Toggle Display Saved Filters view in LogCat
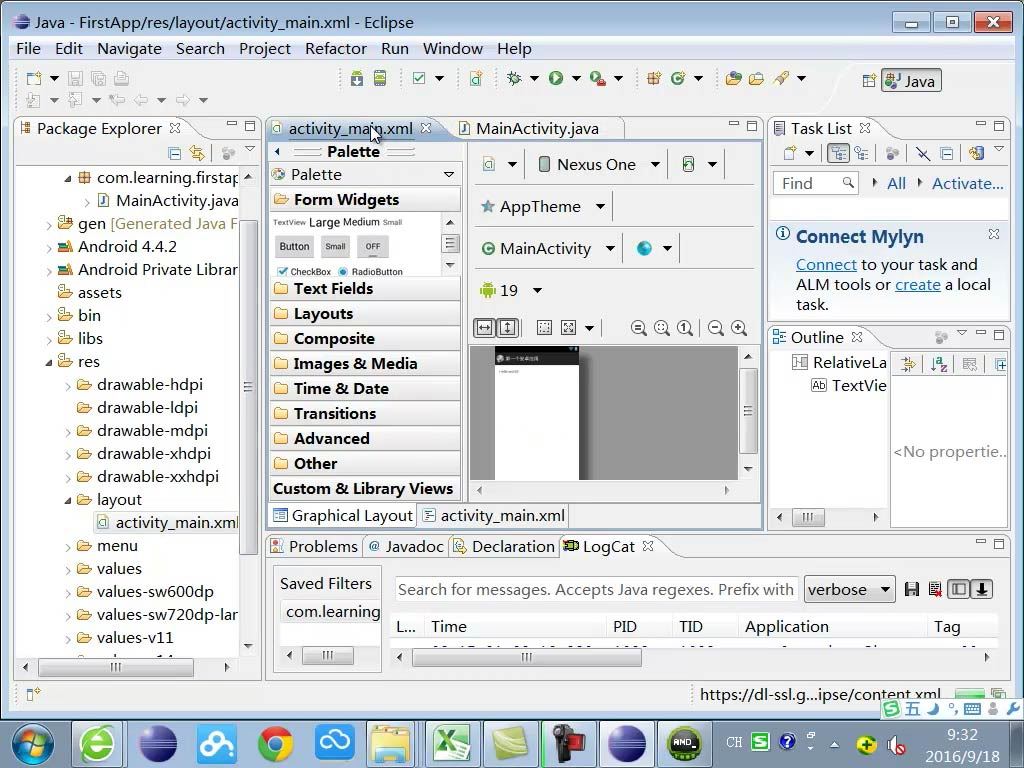 tap(958, 590)
